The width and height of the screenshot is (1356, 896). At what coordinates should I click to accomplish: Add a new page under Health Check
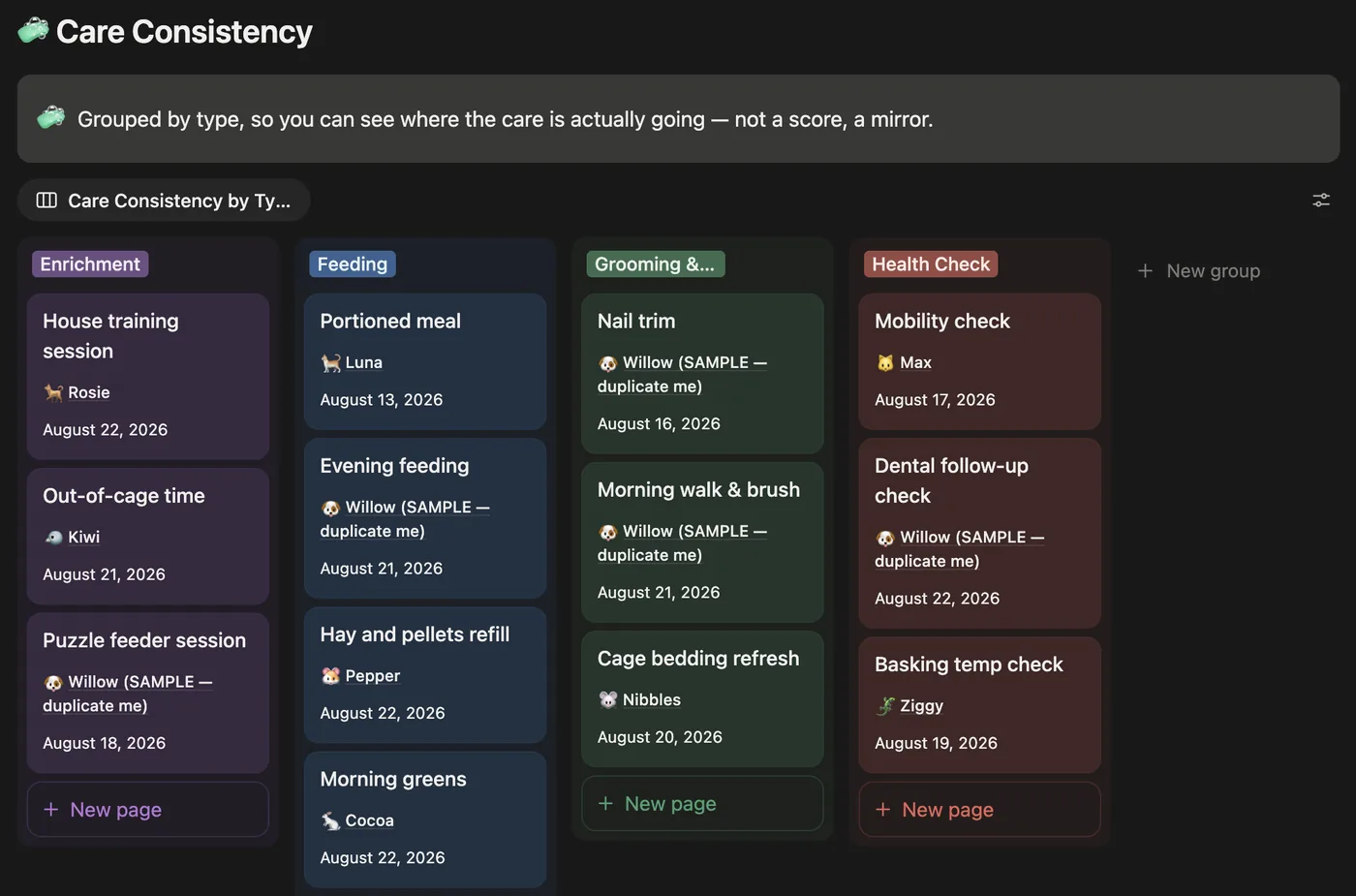pos(979,810)
